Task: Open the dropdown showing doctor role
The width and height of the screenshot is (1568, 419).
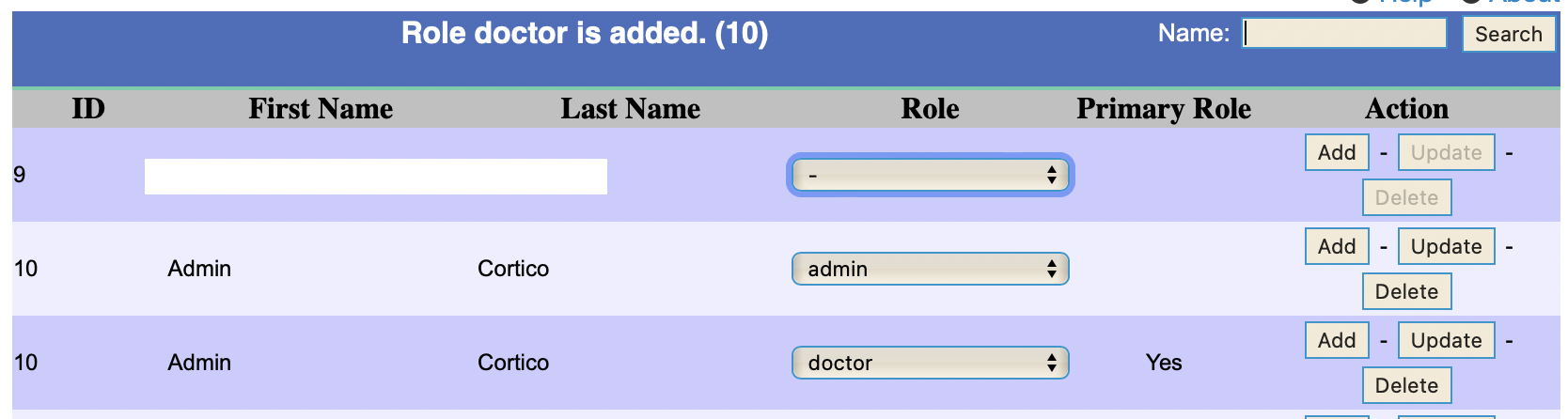Action: pos(930,363)
